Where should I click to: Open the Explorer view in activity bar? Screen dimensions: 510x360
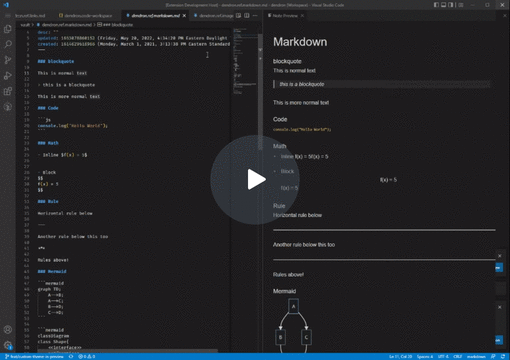[x=8, y=29]
